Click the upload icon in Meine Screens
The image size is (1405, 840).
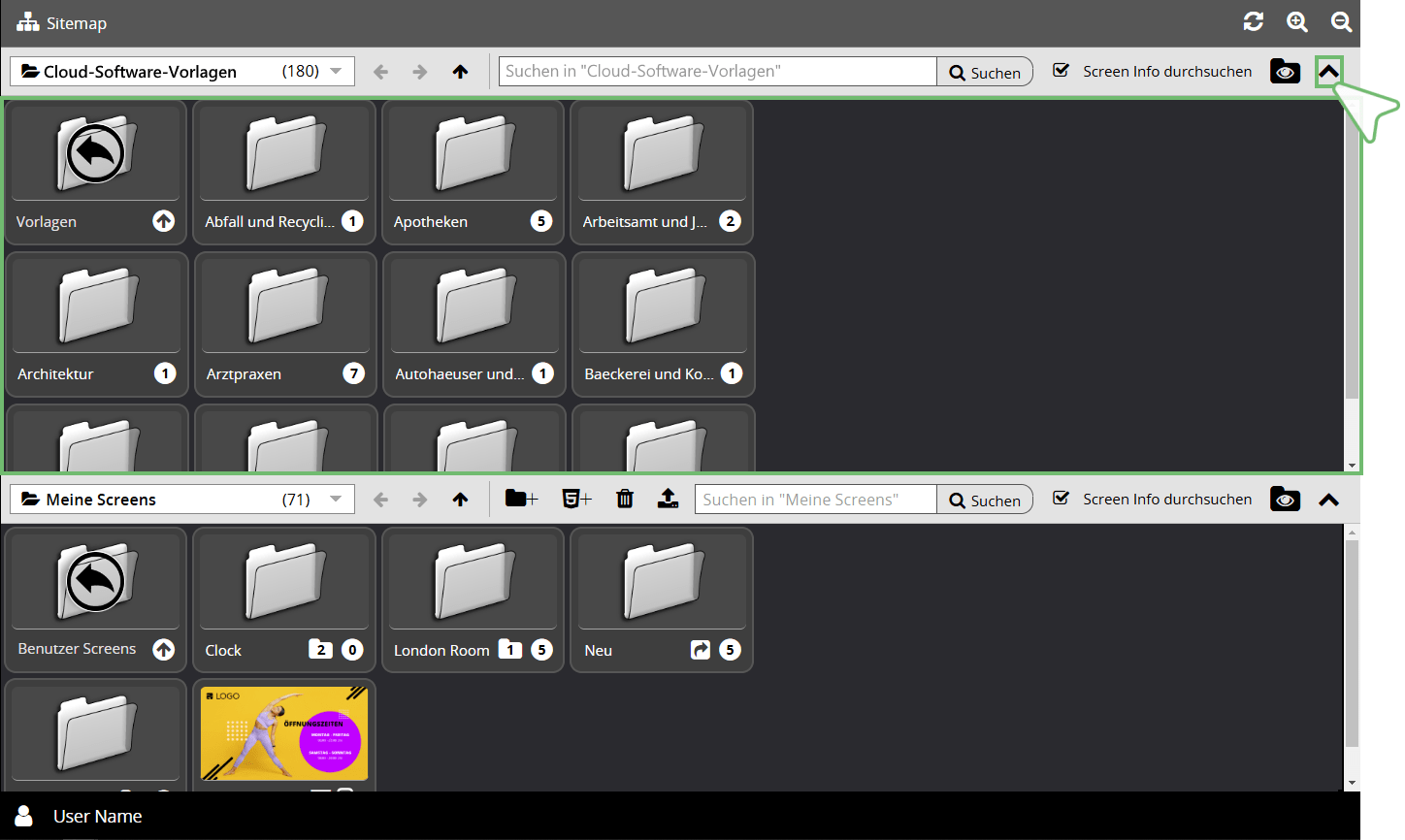(x=668, y=499)
